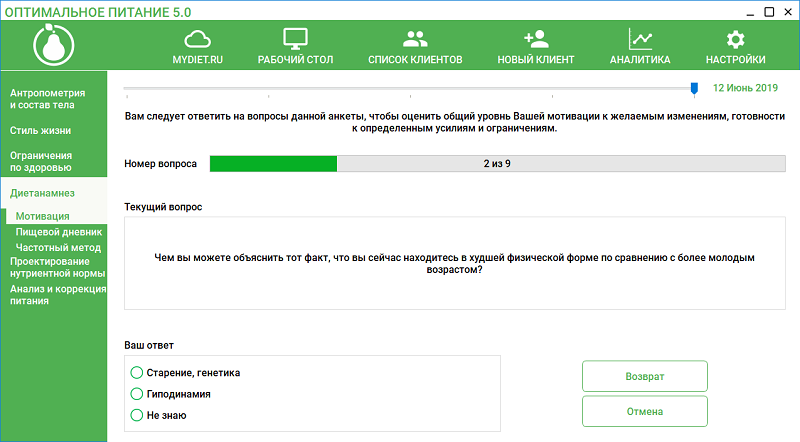The image size is (800, 442).
Task: Select the 'Старение, генетика' answer
Action: point(138,373)
